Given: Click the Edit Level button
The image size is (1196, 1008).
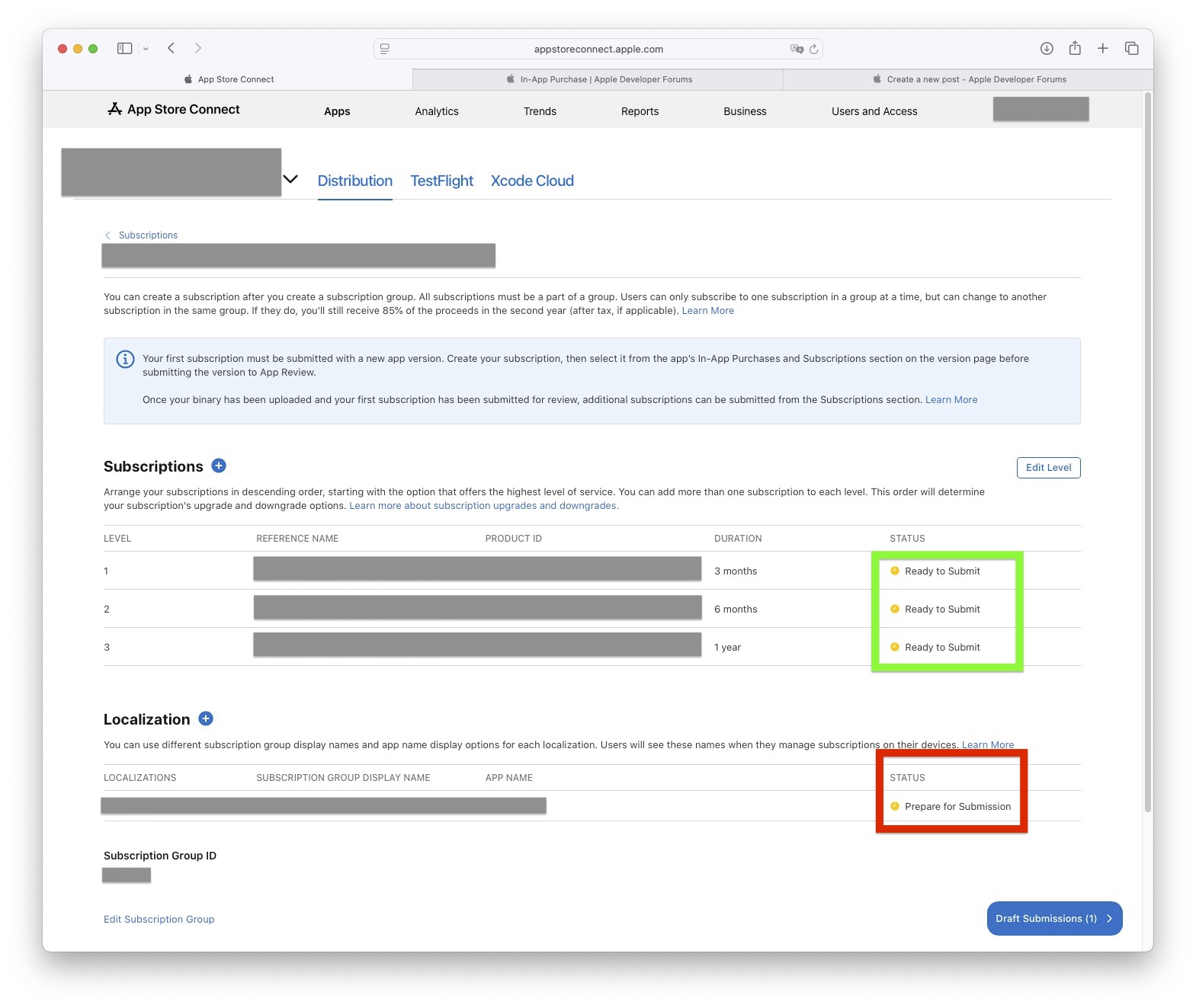Looking at the screenshot, I should [x=1048, y=468].
